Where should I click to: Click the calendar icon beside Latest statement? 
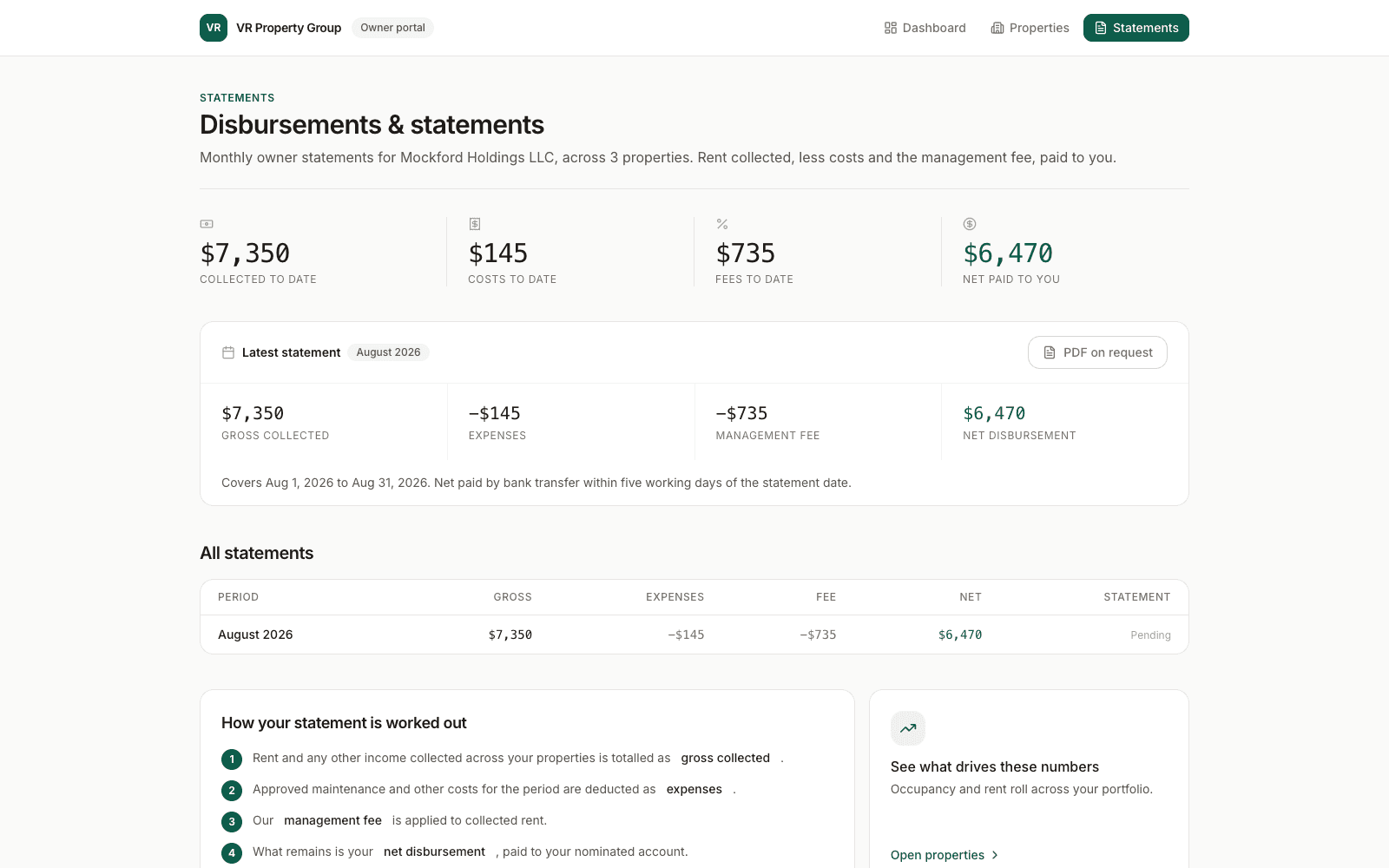point(228,352)
